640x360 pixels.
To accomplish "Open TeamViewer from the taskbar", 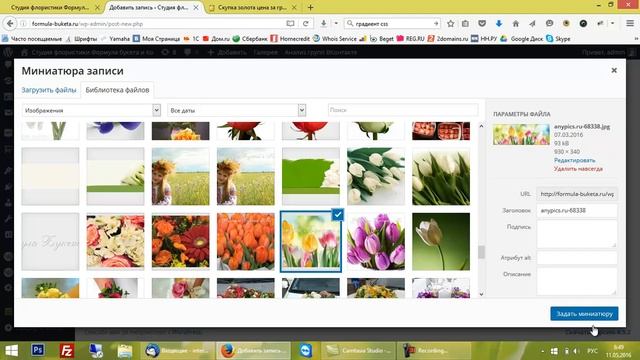I will pyautogui.click(x=305, y=351).
